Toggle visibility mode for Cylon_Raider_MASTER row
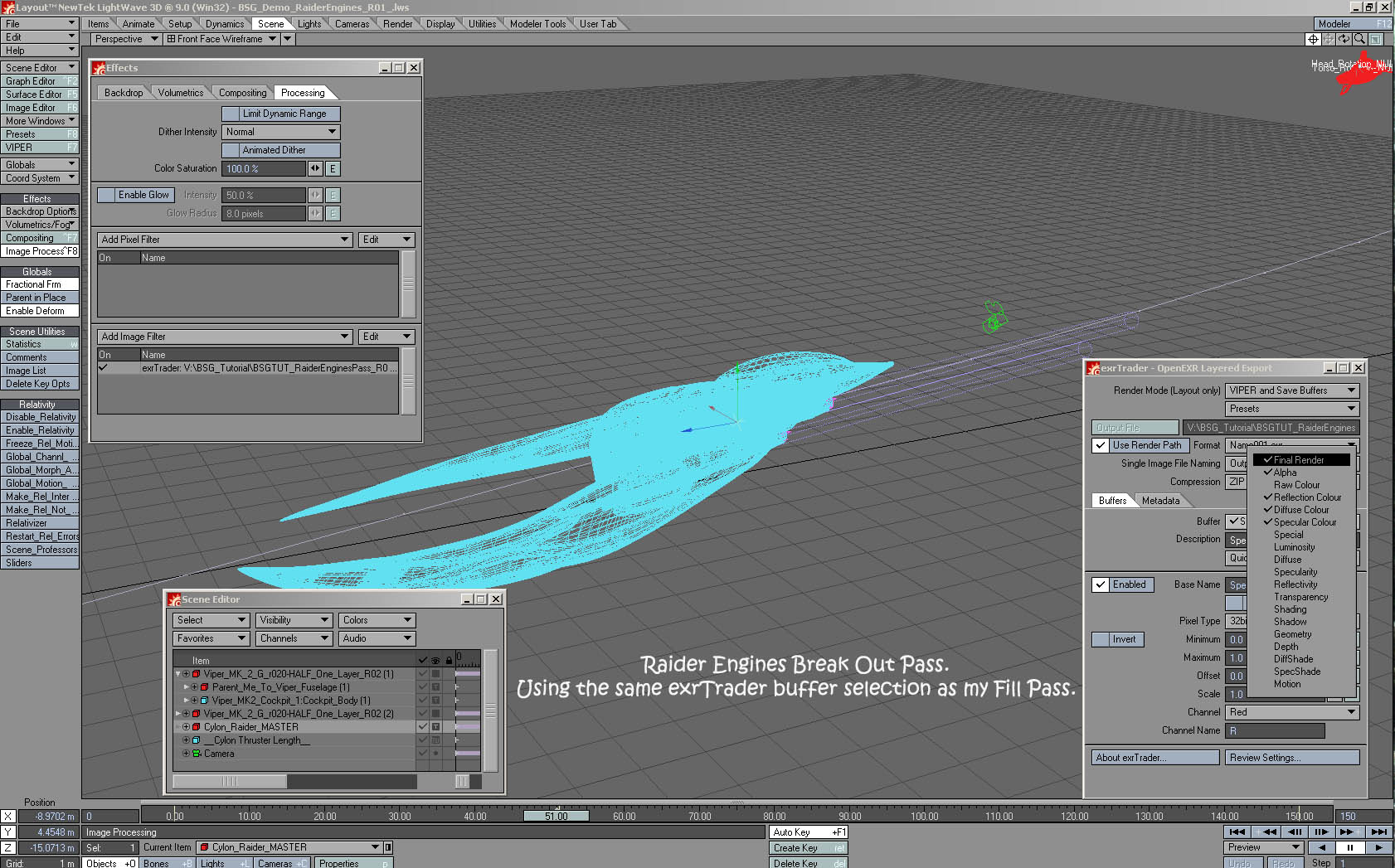The image size is (1395, 868). 435,727
